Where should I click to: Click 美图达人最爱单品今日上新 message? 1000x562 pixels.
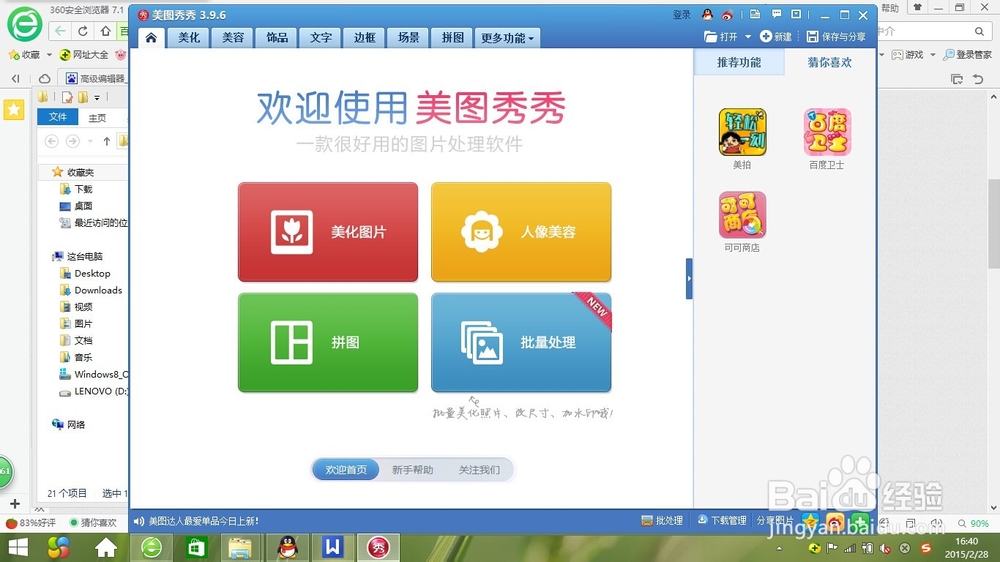(203, 521)
